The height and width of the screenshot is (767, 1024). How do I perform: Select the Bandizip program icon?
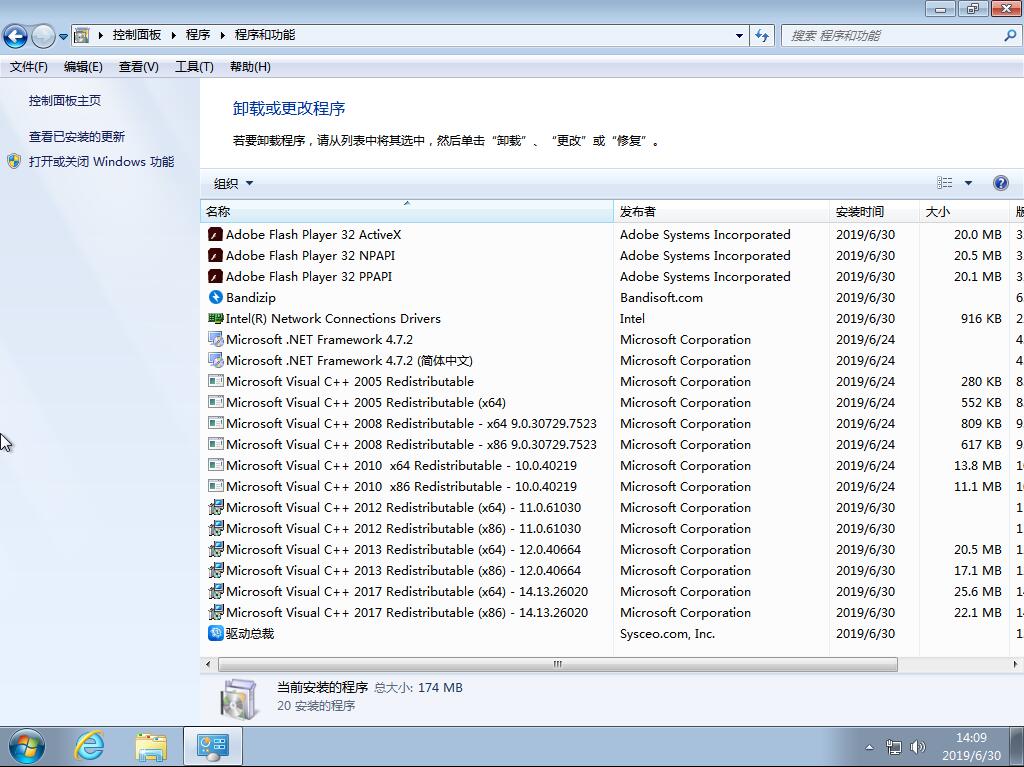coord(215,297)
